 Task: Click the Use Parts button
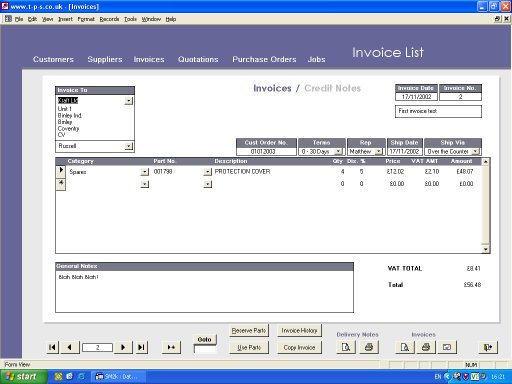click(249, 347)
